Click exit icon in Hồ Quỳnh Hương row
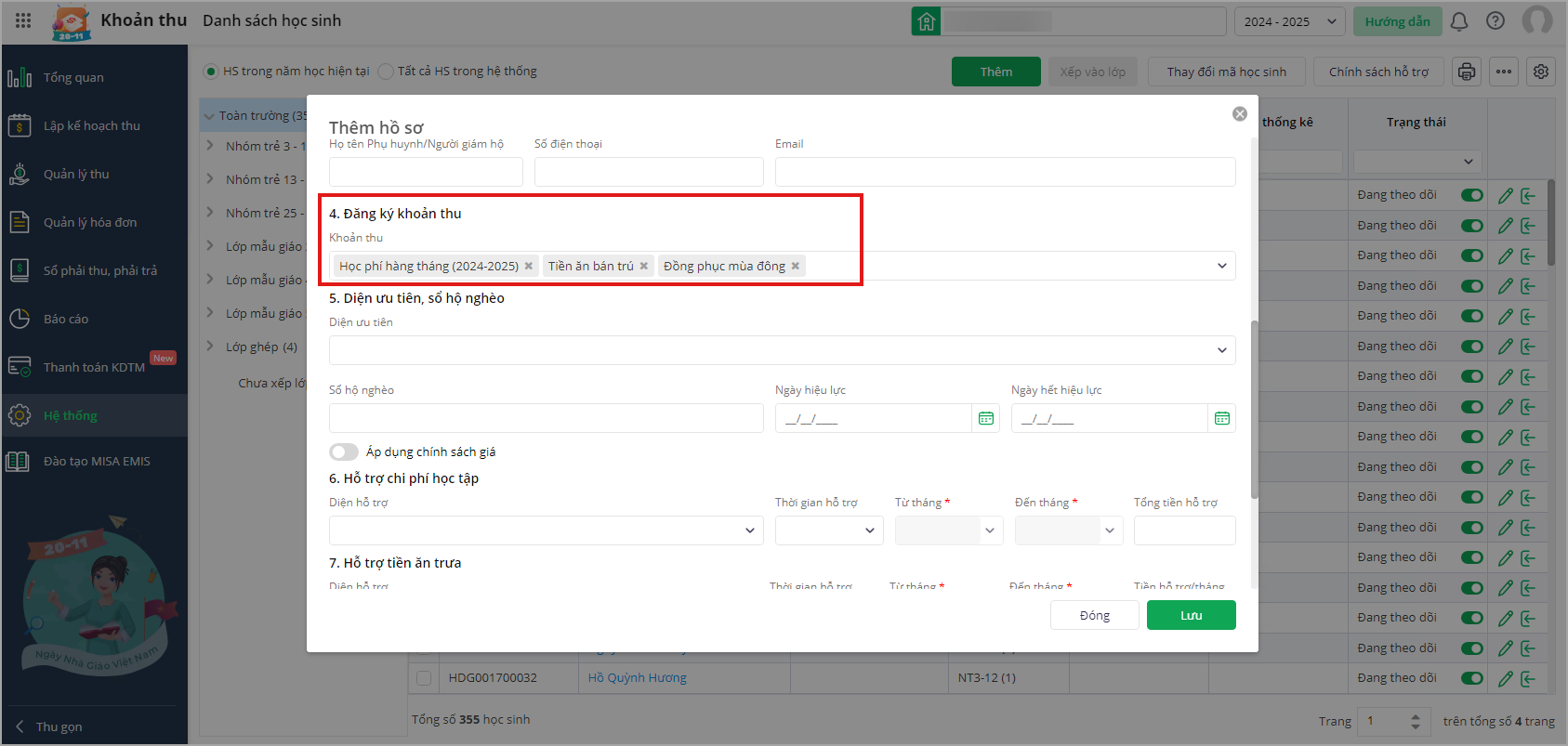 point(1528,678)
